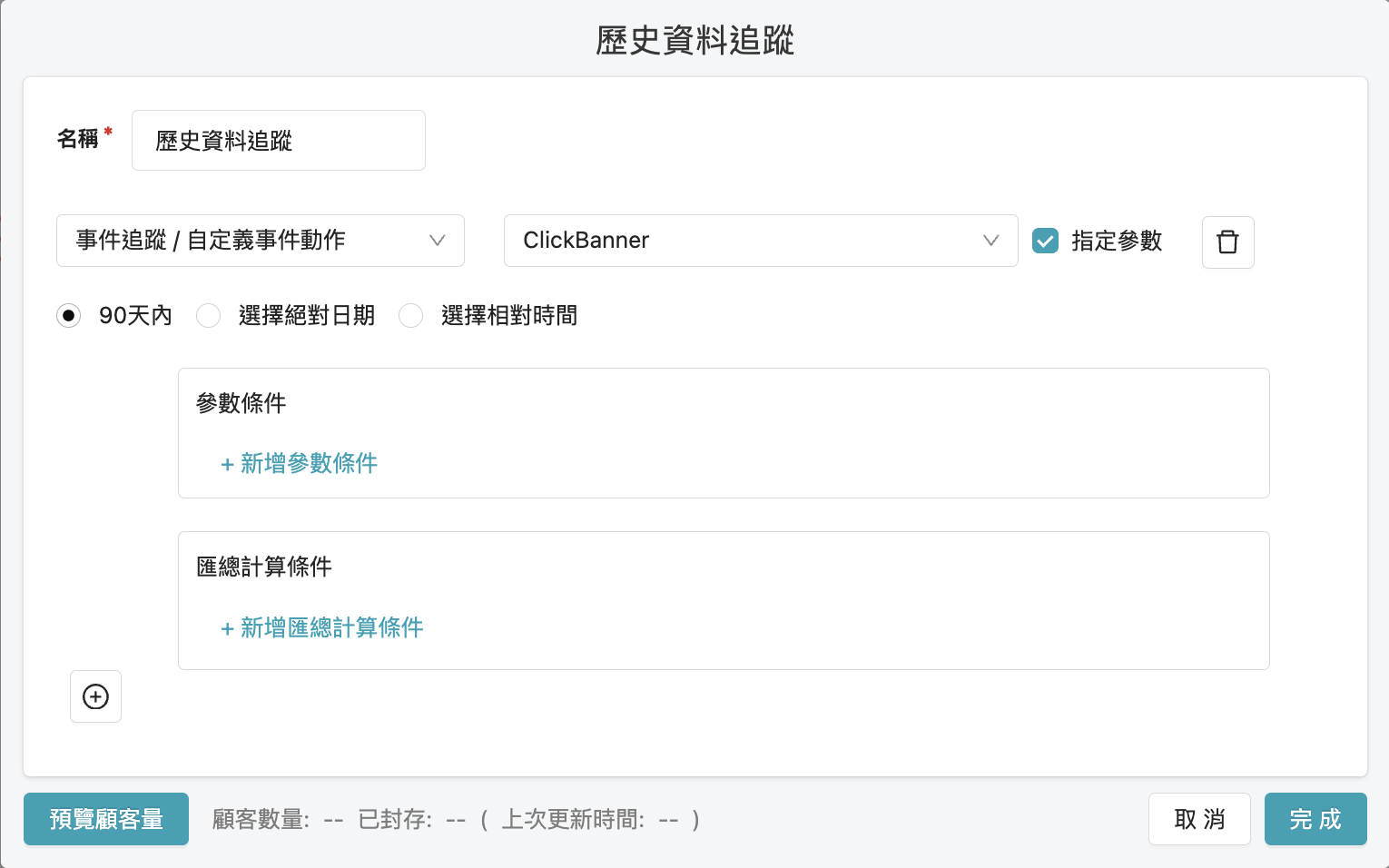Delete the ClickBanner event using trash icon
This screenshot has height=868, width=1389.
(x=1227, y=242)
